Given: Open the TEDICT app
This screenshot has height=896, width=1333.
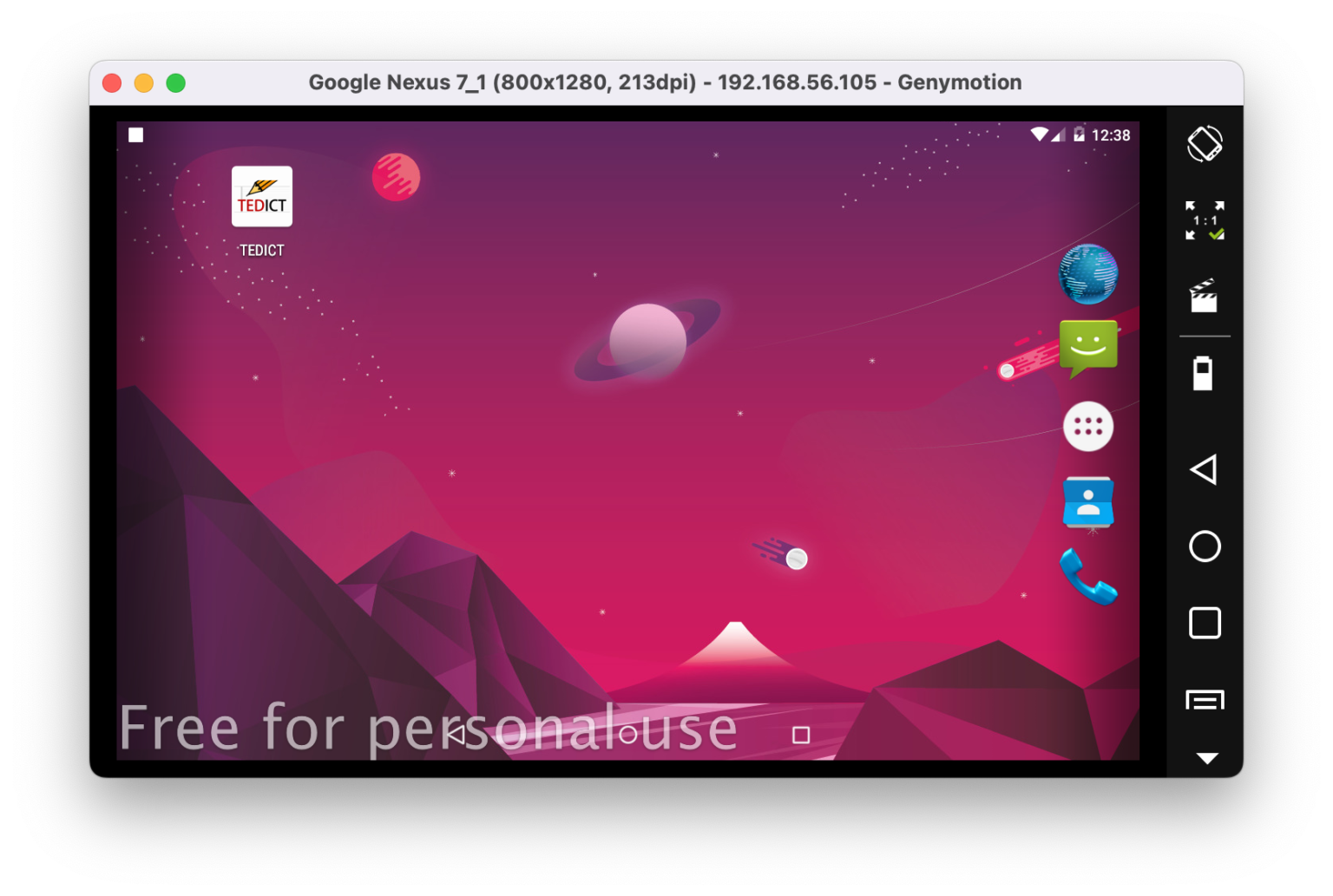Looking at the screenshot, I should click(261, 197).
